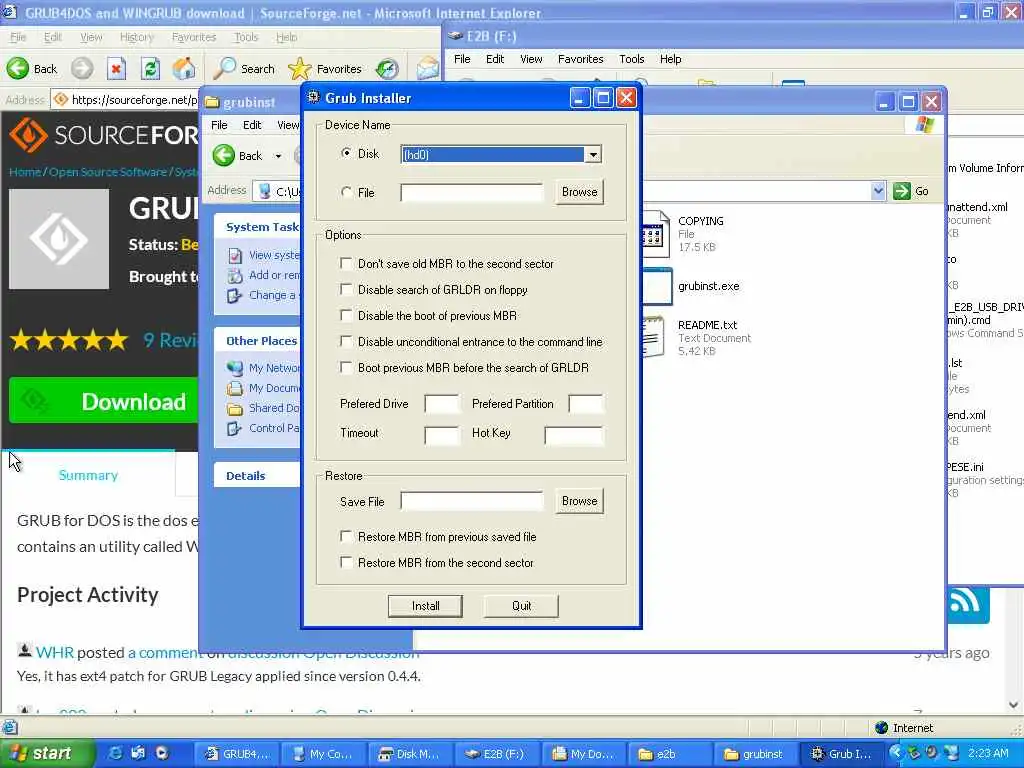This screenshot has width=1024, height=768.
Task: Open Edit menu in grubinst window
Action: click(252, 125)
